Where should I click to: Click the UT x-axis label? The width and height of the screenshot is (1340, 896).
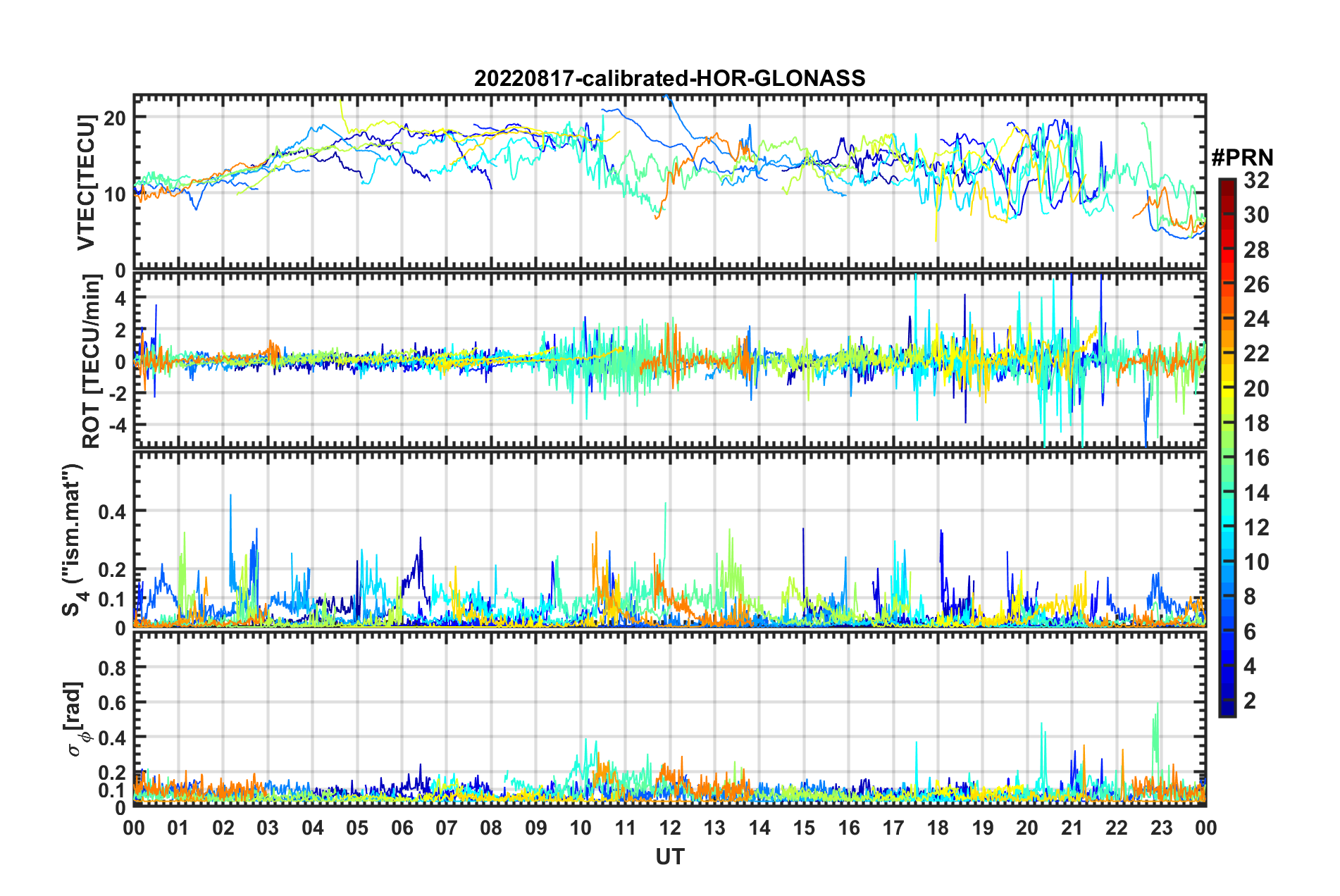tap(669, 857)
